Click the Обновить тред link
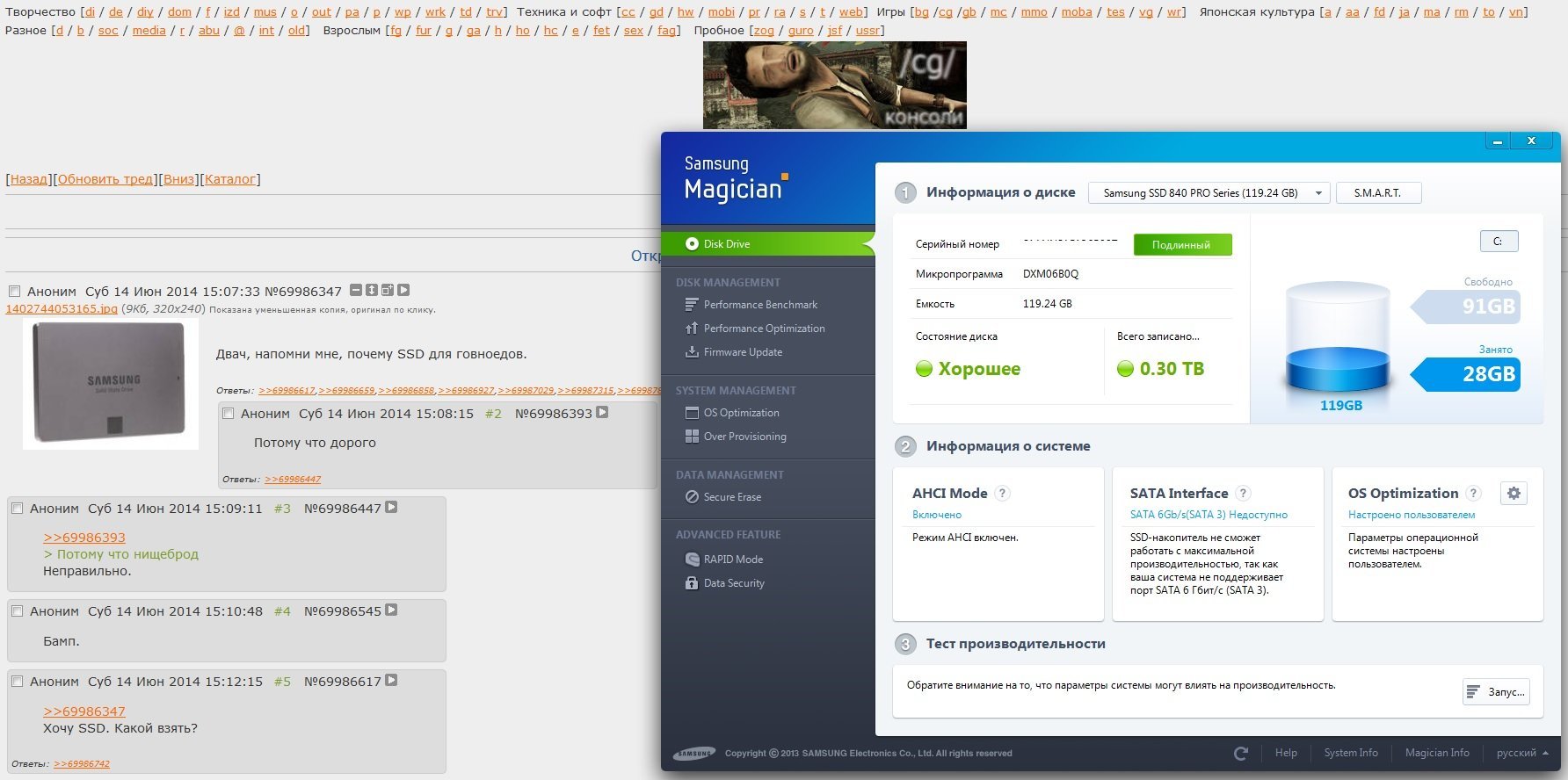The width and height of the screenshot is (1568, 780). 105,179
